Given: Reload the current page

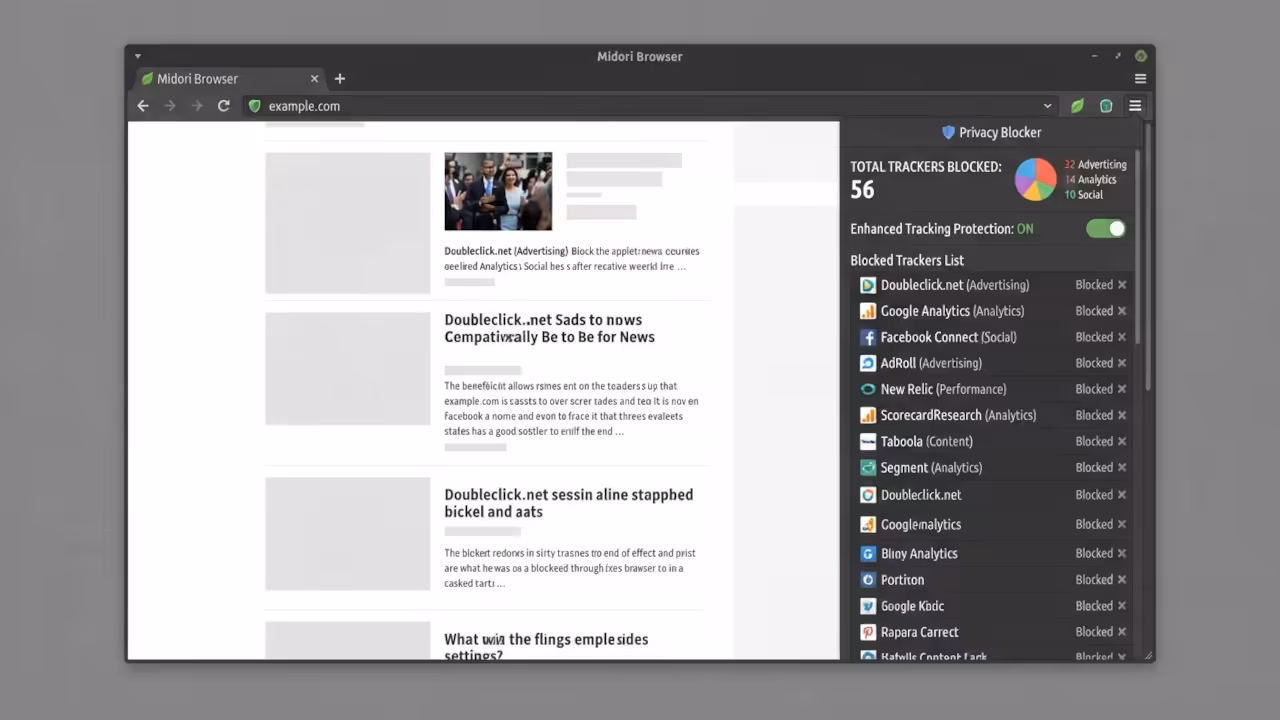Looking at the screenshot, I should (224, 106).
